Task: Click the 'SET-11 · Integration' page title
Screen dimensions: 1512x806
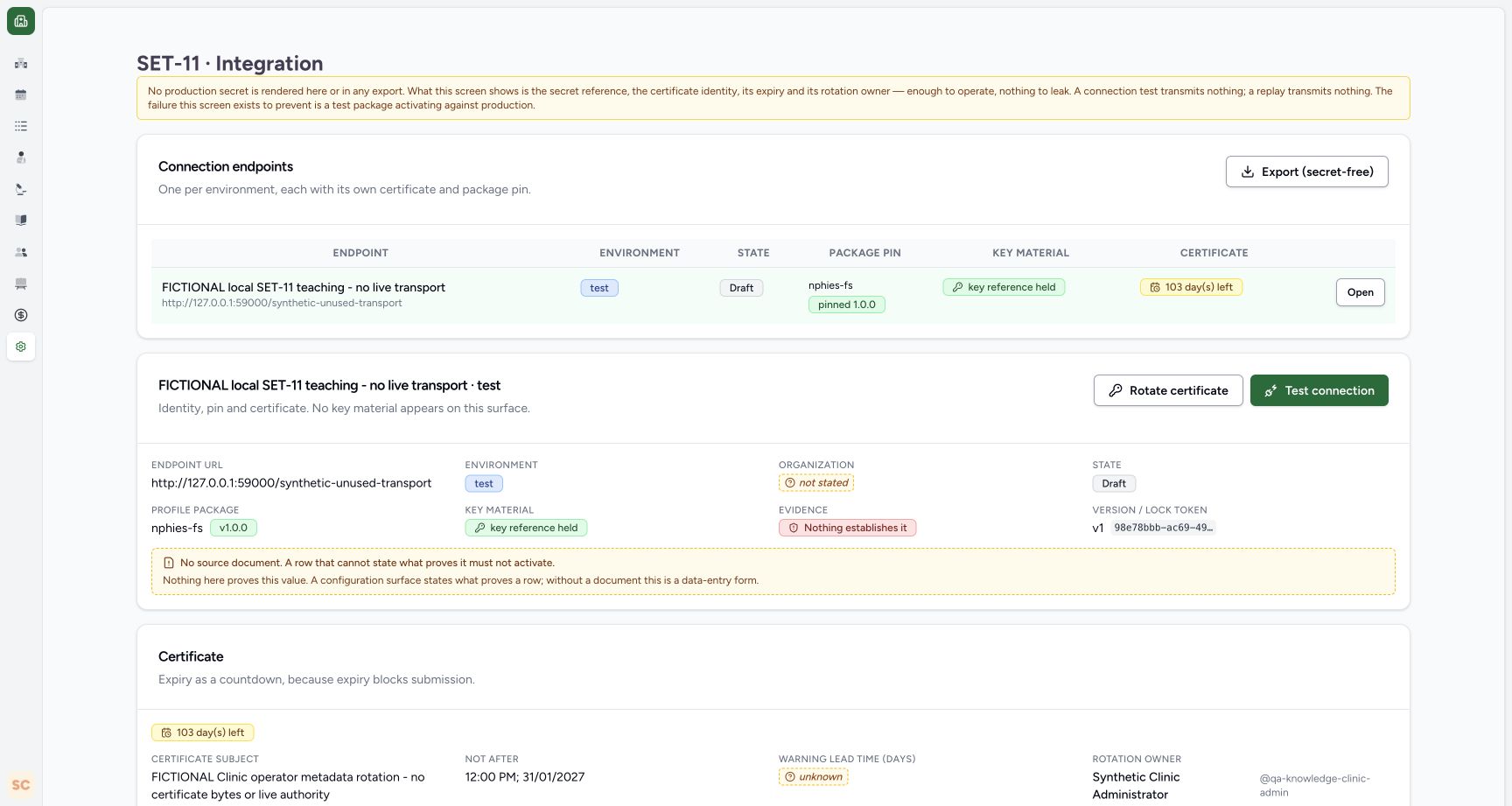Action: (x=230, y=63)
